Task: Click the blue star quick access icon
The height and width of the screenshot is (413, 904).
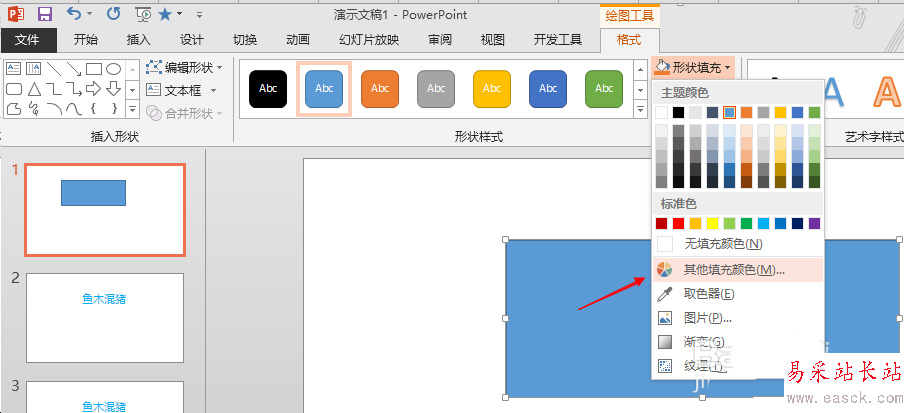Action: point(165,14)
